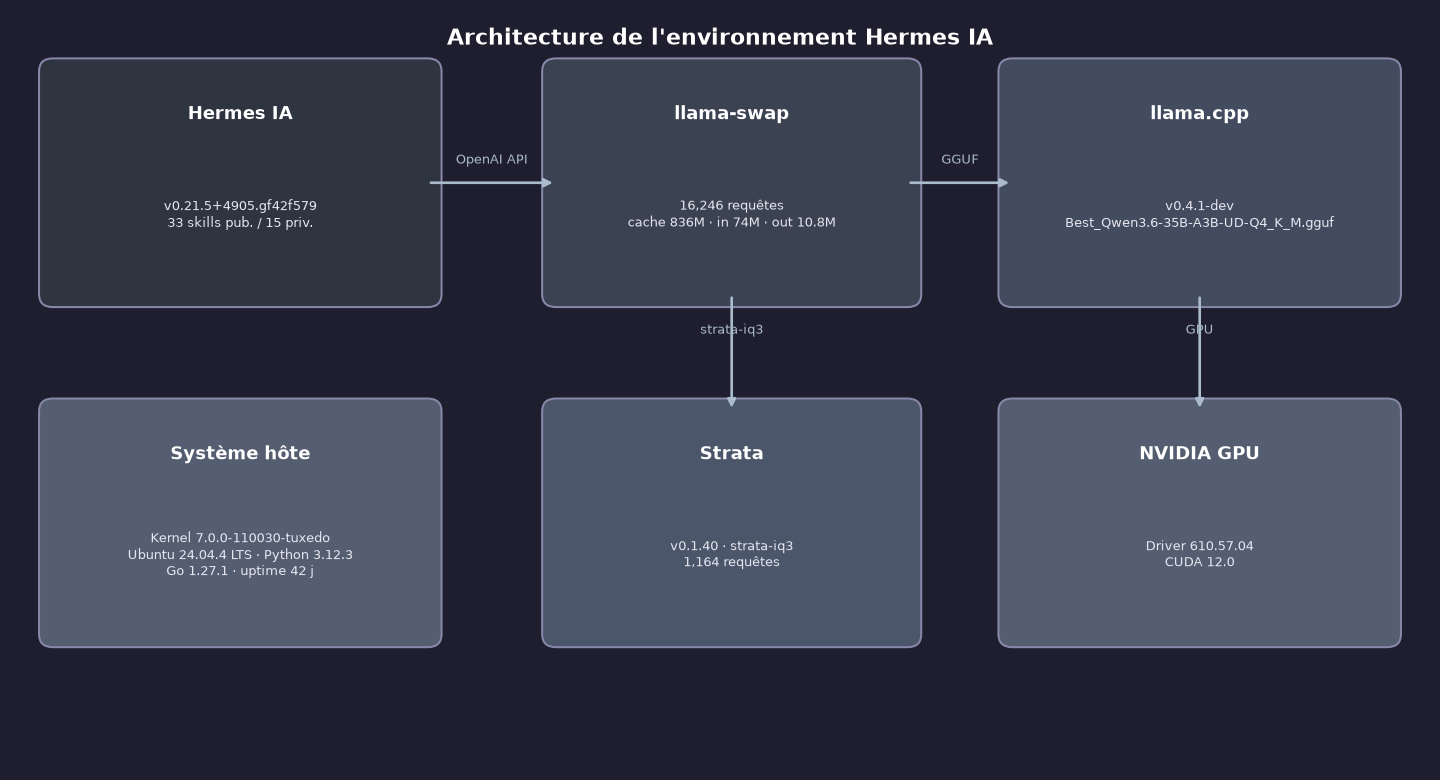The image size is (1440, 780).
Task: Click the "GGUF" arrow label
Action: [x=959, y=160]
